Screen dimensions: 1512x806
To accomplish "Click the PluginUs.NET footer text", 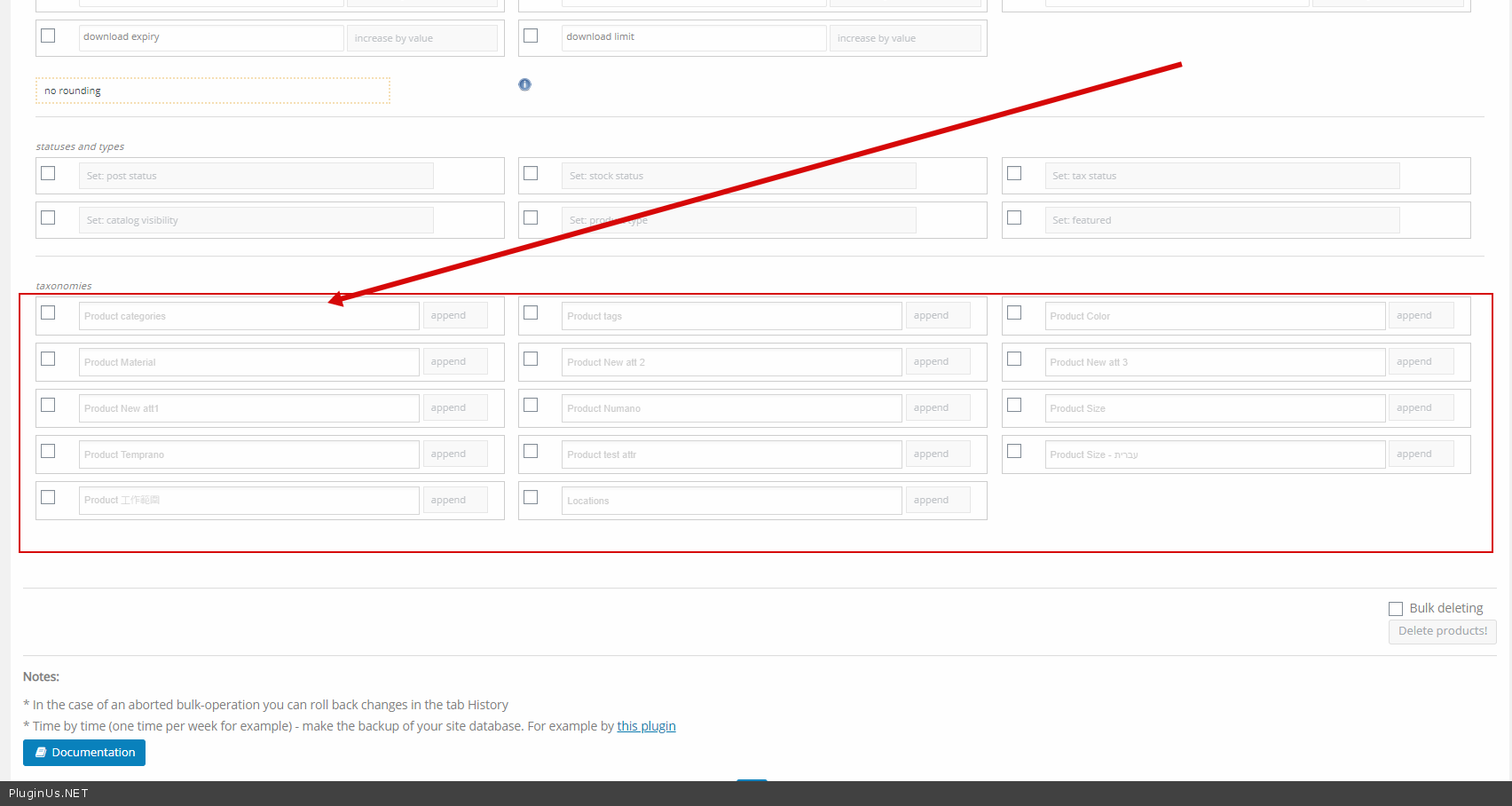I will pyautogui.click(x=49, y=794).
